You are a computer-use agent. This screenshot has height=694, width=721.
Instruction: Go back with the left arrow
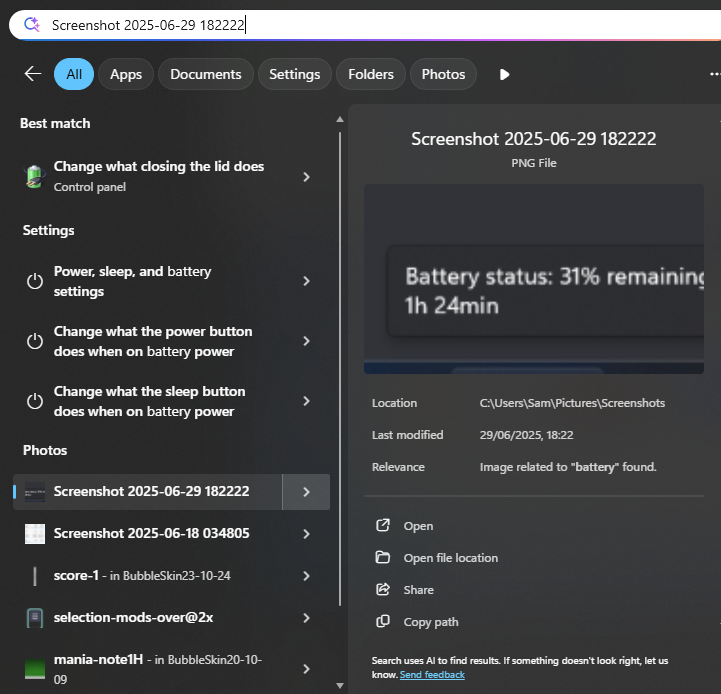(x=33, y=74)
